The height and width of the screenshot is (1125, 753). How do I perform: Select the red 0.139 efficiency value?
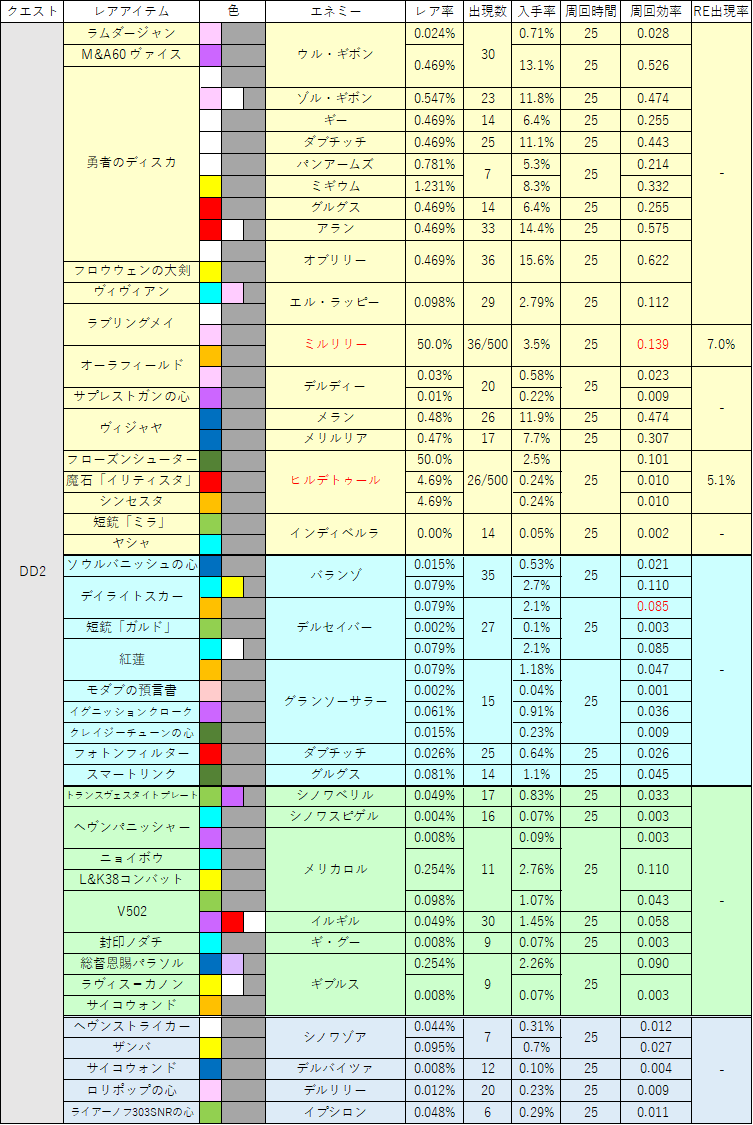(x=653, y=345)
